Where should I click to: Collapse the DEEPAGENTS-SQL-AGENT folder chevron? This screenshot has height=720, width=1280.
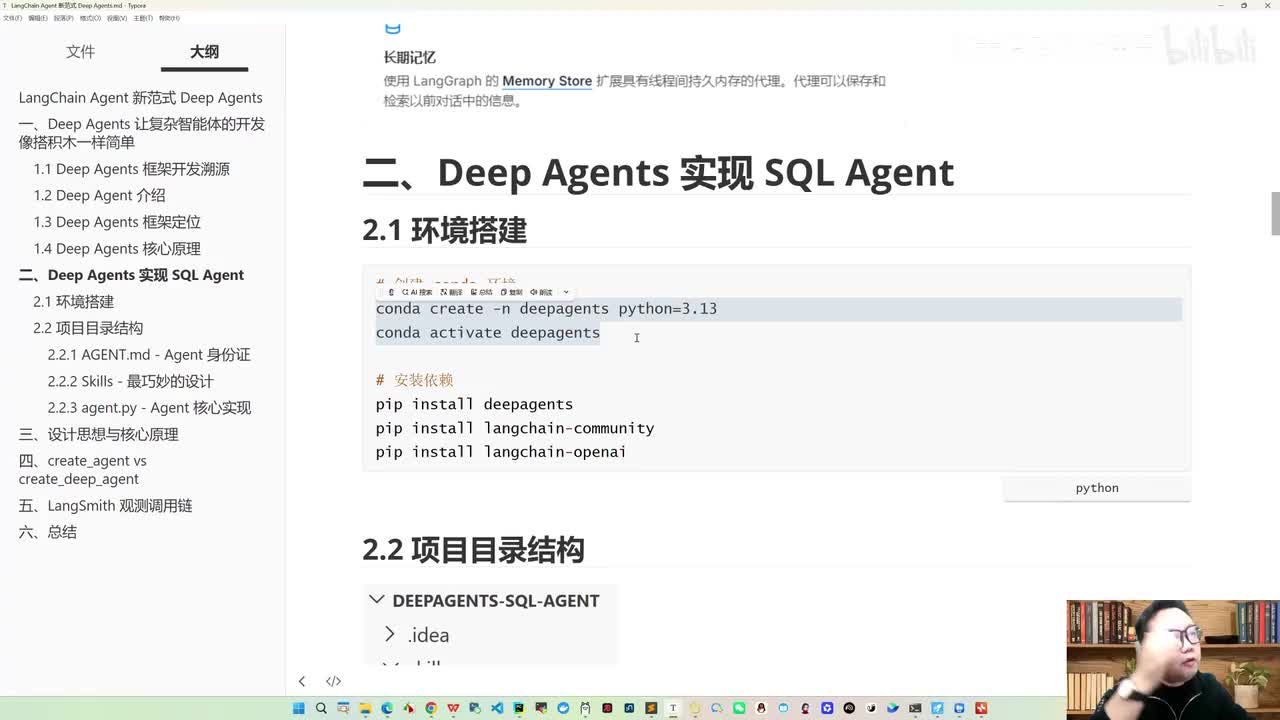tap(376, 600)
